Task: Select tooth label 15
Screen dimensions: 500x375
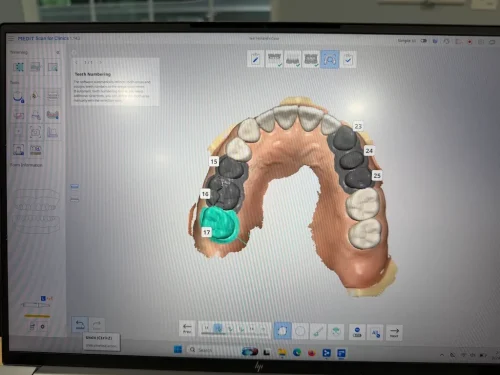Action: coord(214,161)
